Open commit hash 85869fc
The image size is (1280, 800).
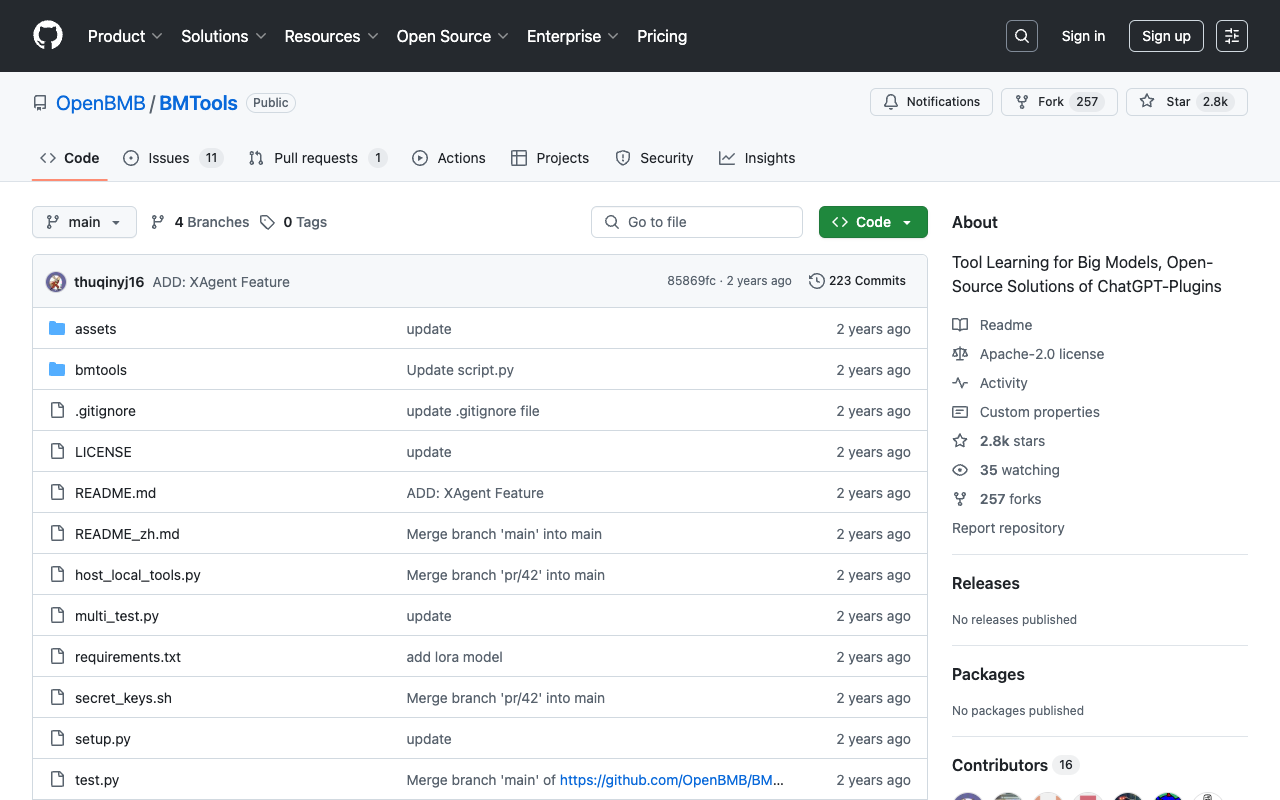[691, 281]
